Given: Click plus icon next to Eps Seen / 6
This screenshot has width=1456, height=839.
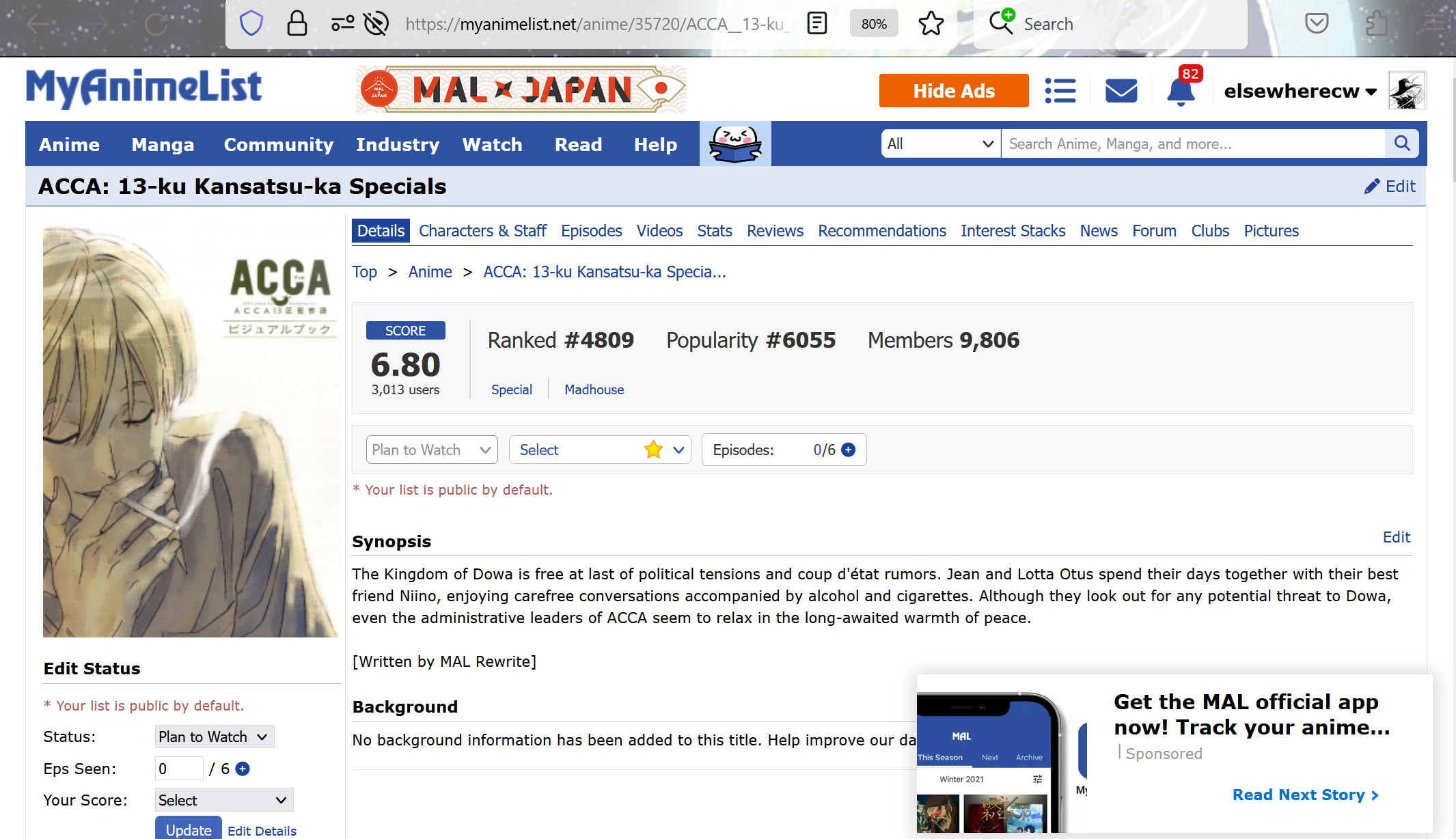Looking at the screenshot, I should point(242,769).
